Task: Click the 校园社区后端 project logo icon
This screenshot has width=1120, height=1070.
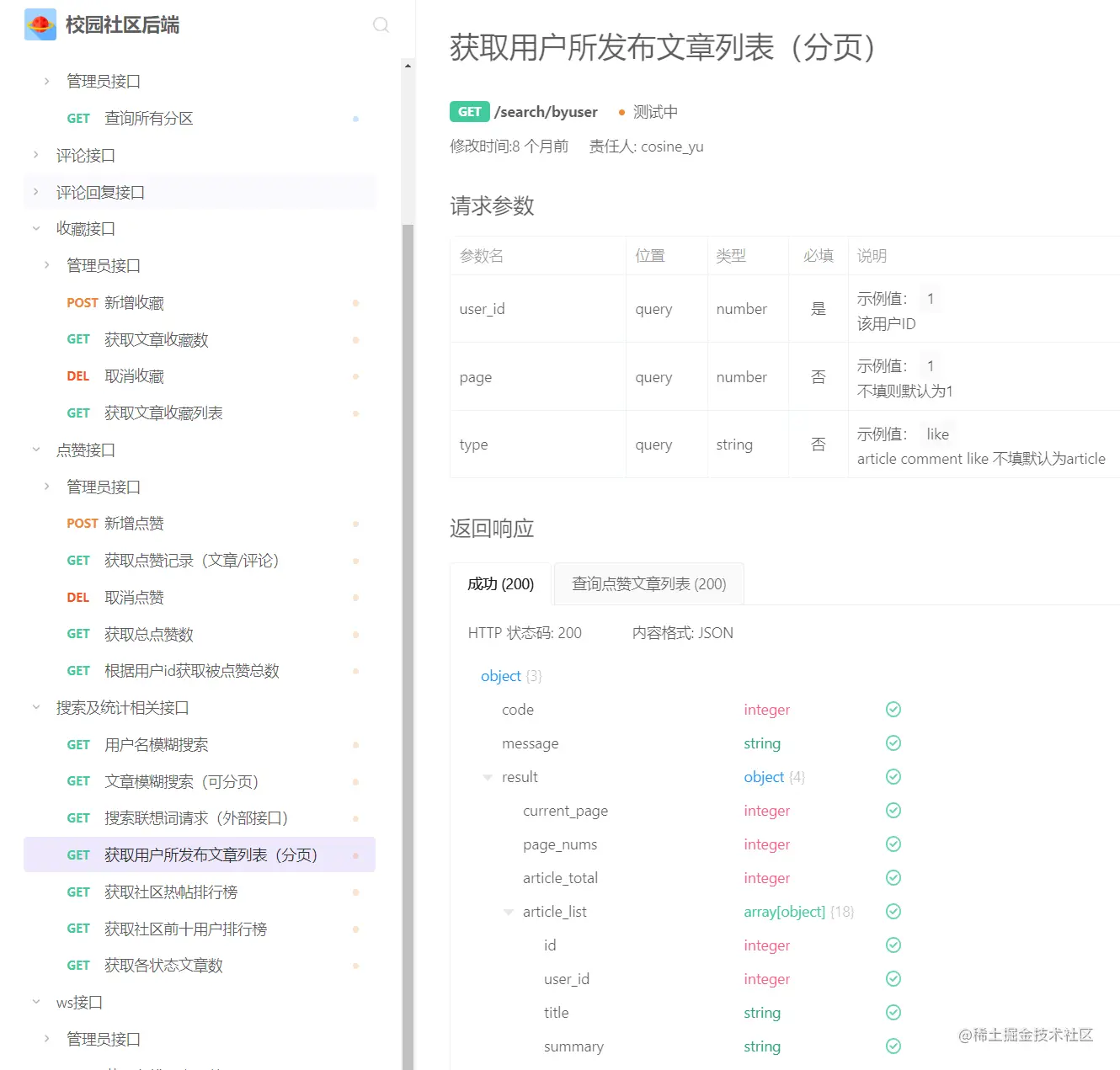Action: coord(40,25)
